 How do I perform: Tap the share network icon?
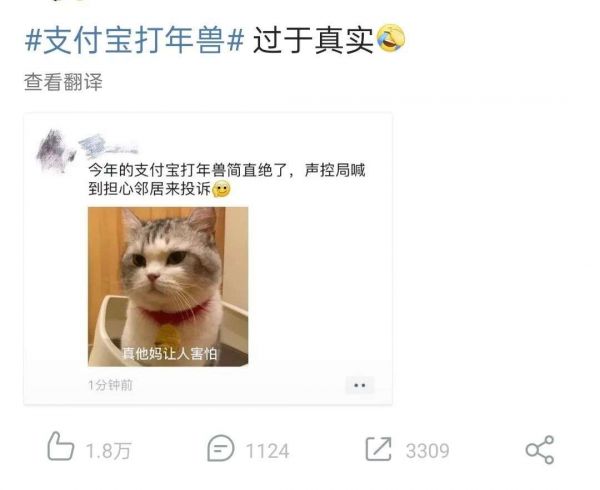pyautogui.click(x=540, y=450)
